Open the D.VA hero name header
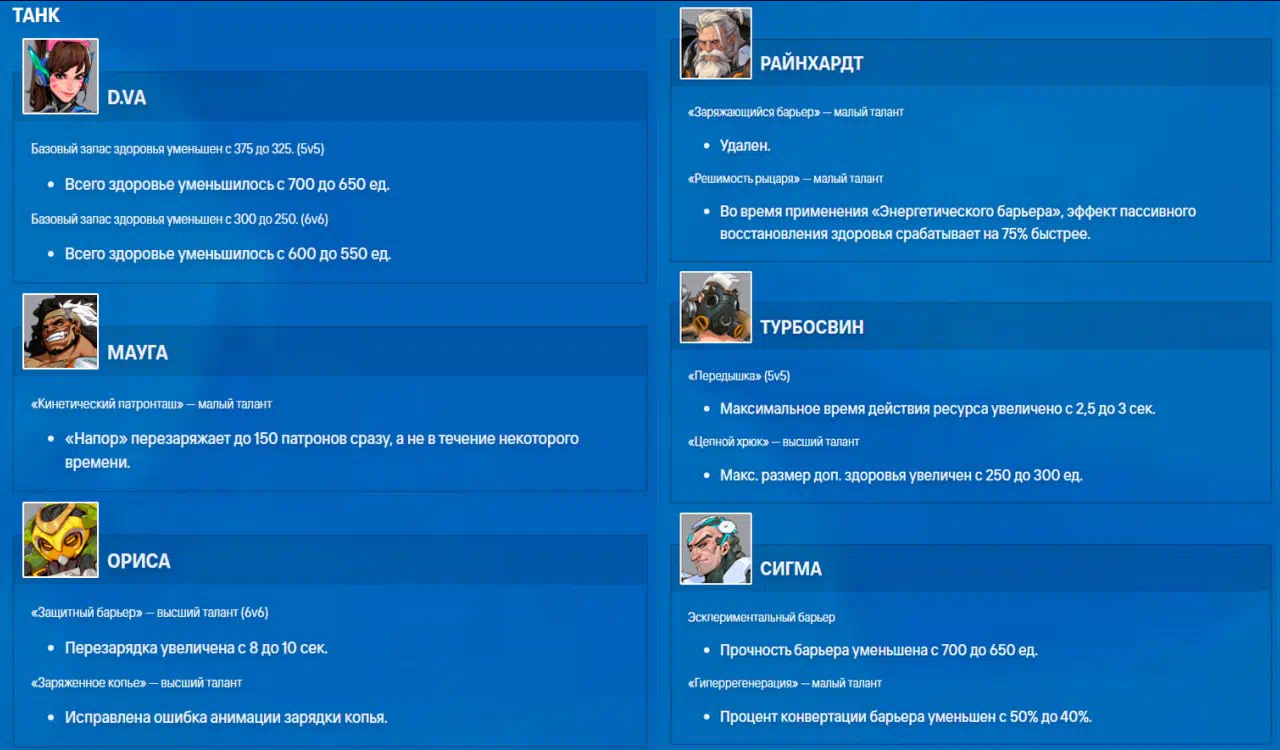Image resolution: width=1280 pixels, height=750 pixels. (x=127, y=98)
